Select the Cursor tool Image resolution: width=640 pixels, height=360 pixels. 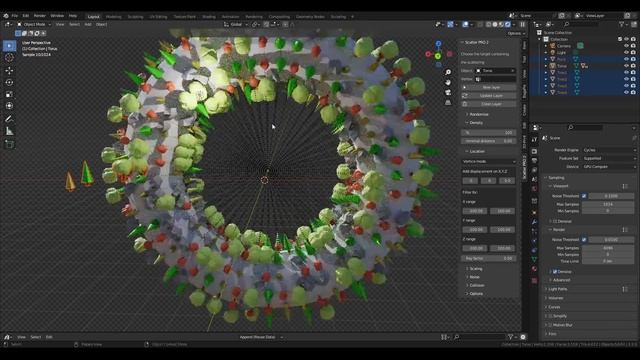coord(9,58)
